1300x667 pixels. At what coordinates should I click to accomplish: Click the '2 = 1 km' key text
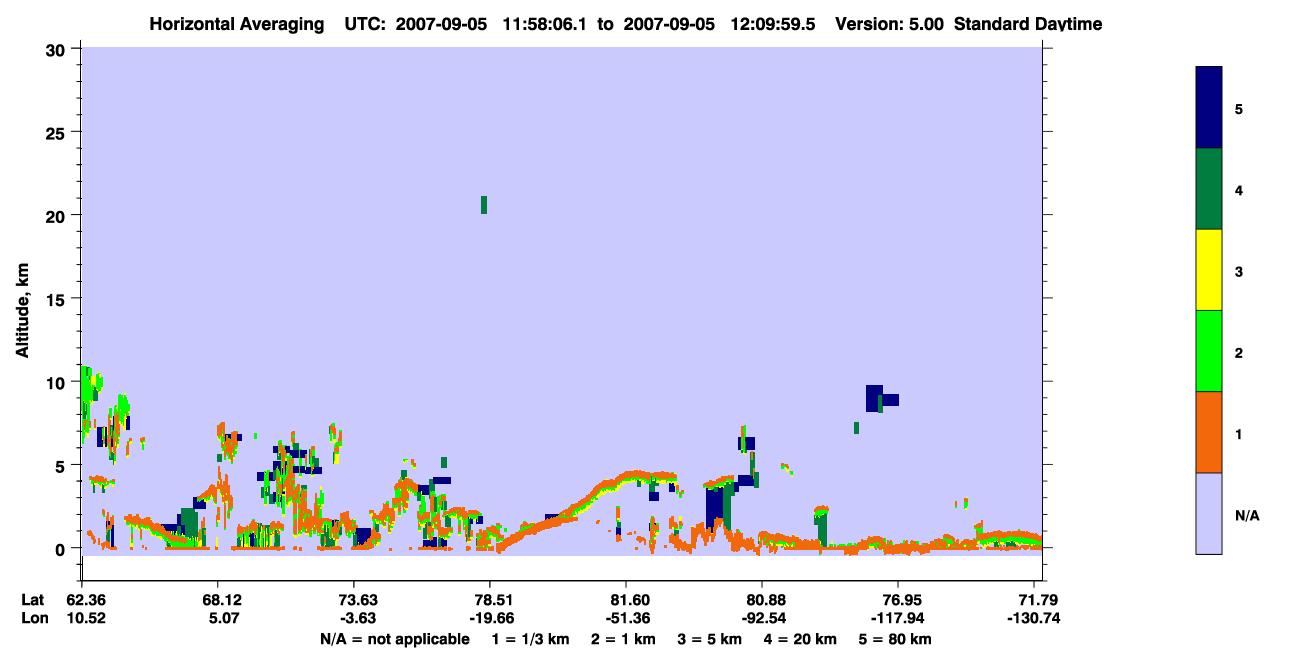pyautogui.click(x=623, y=639)
